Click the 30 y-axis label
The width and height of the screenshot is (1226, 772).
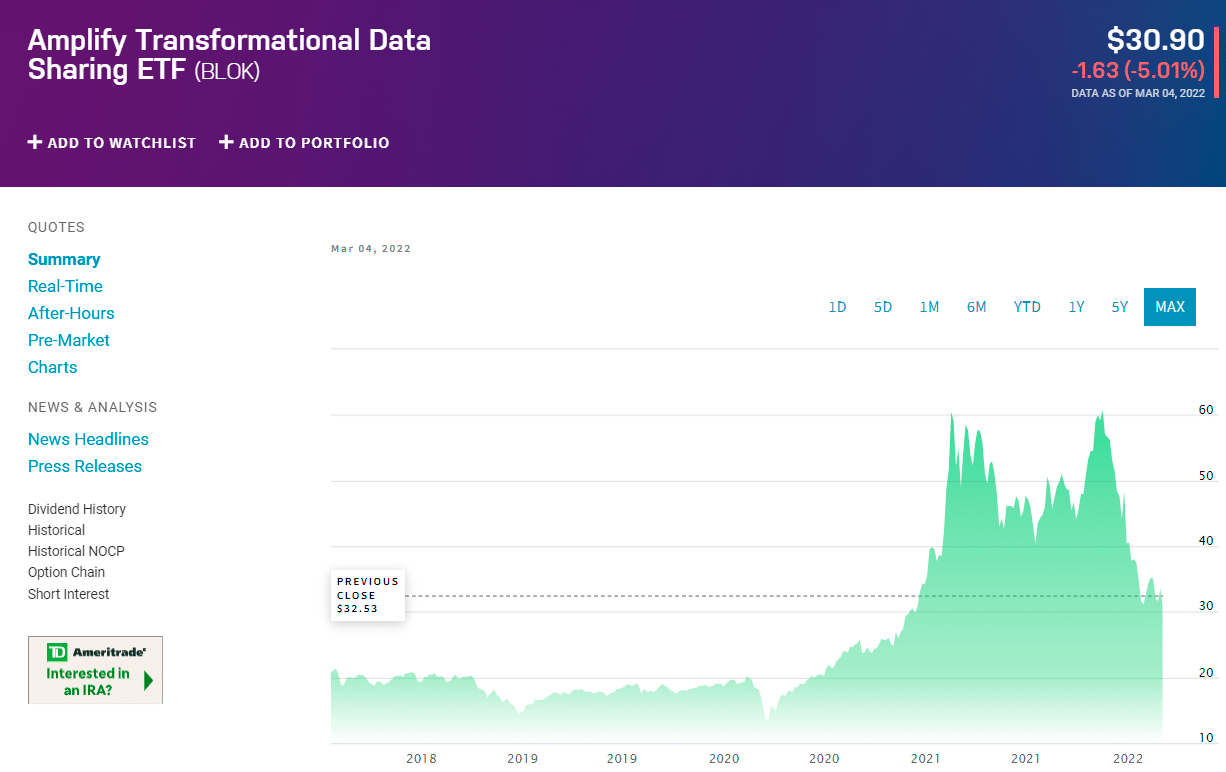tap(1206, 606)
